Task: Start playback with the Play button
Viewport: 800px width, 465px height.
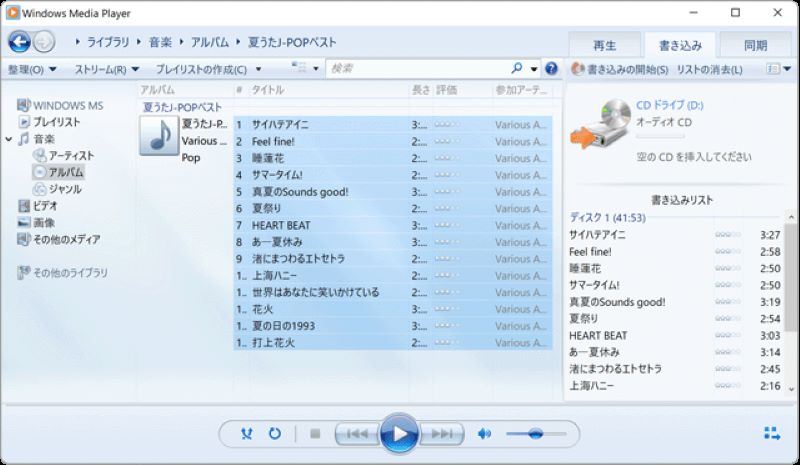Action: tap(399, 434)
